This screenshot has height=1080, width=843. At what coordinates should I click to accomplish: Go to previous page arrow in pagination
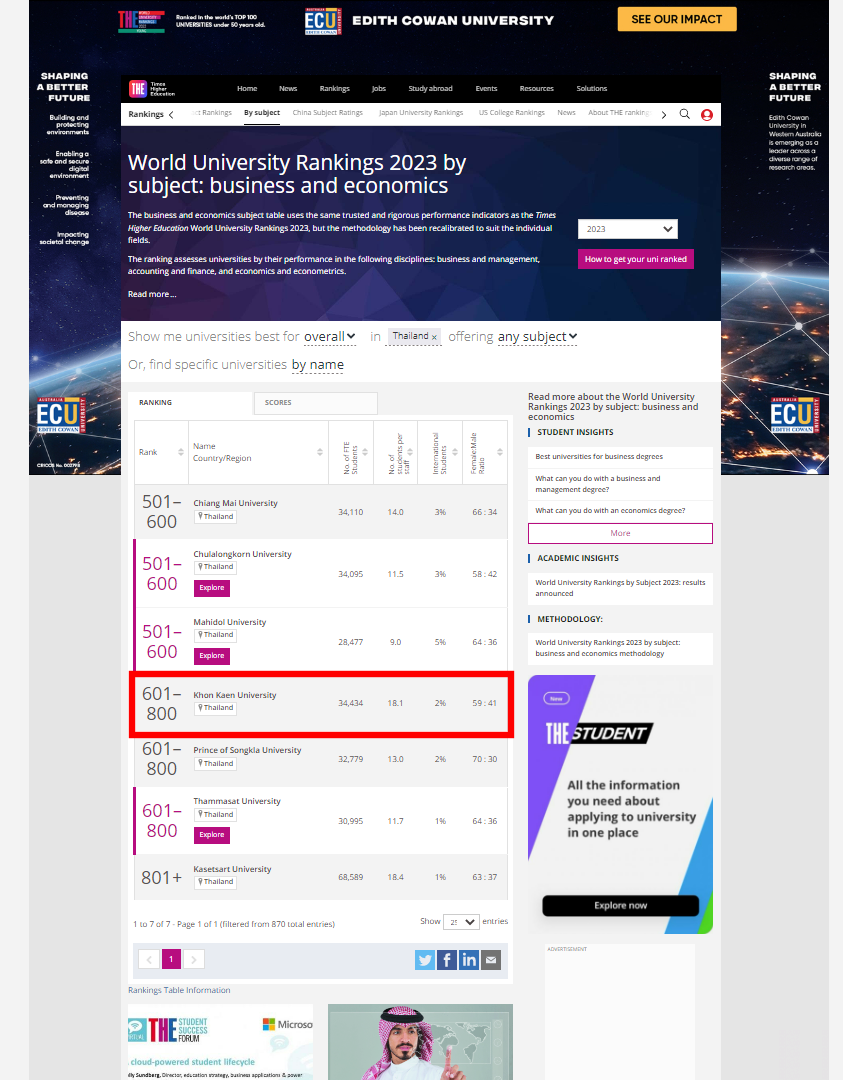click(x=149, y=959)
